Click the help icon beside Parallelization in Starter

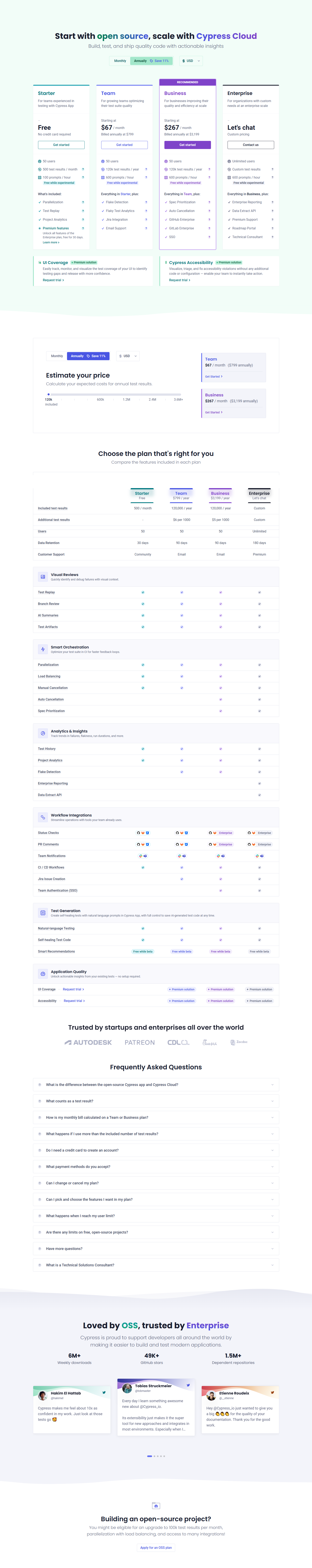(83, 202)
